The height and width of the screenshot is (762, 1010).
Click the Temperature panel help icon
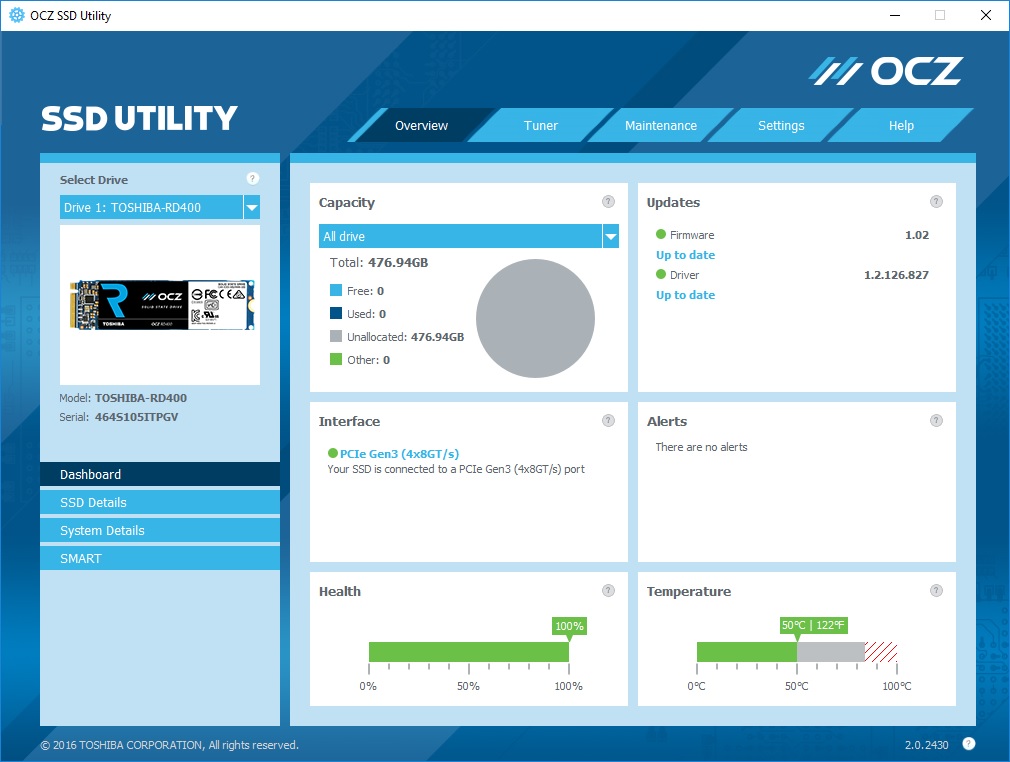pos(936,591)
